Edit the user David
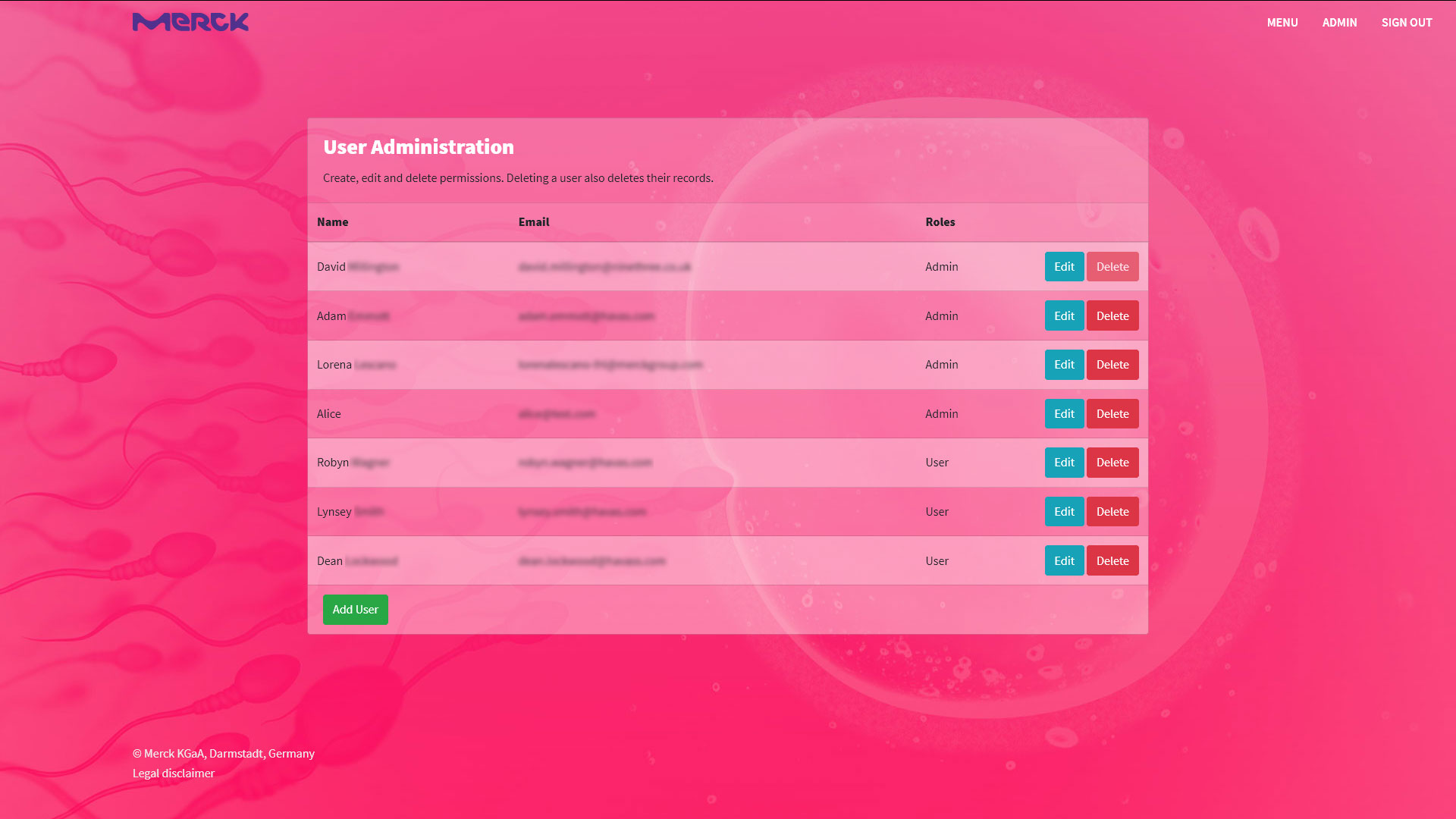The image size is (1456, 819). click(x=1064, y=266)
